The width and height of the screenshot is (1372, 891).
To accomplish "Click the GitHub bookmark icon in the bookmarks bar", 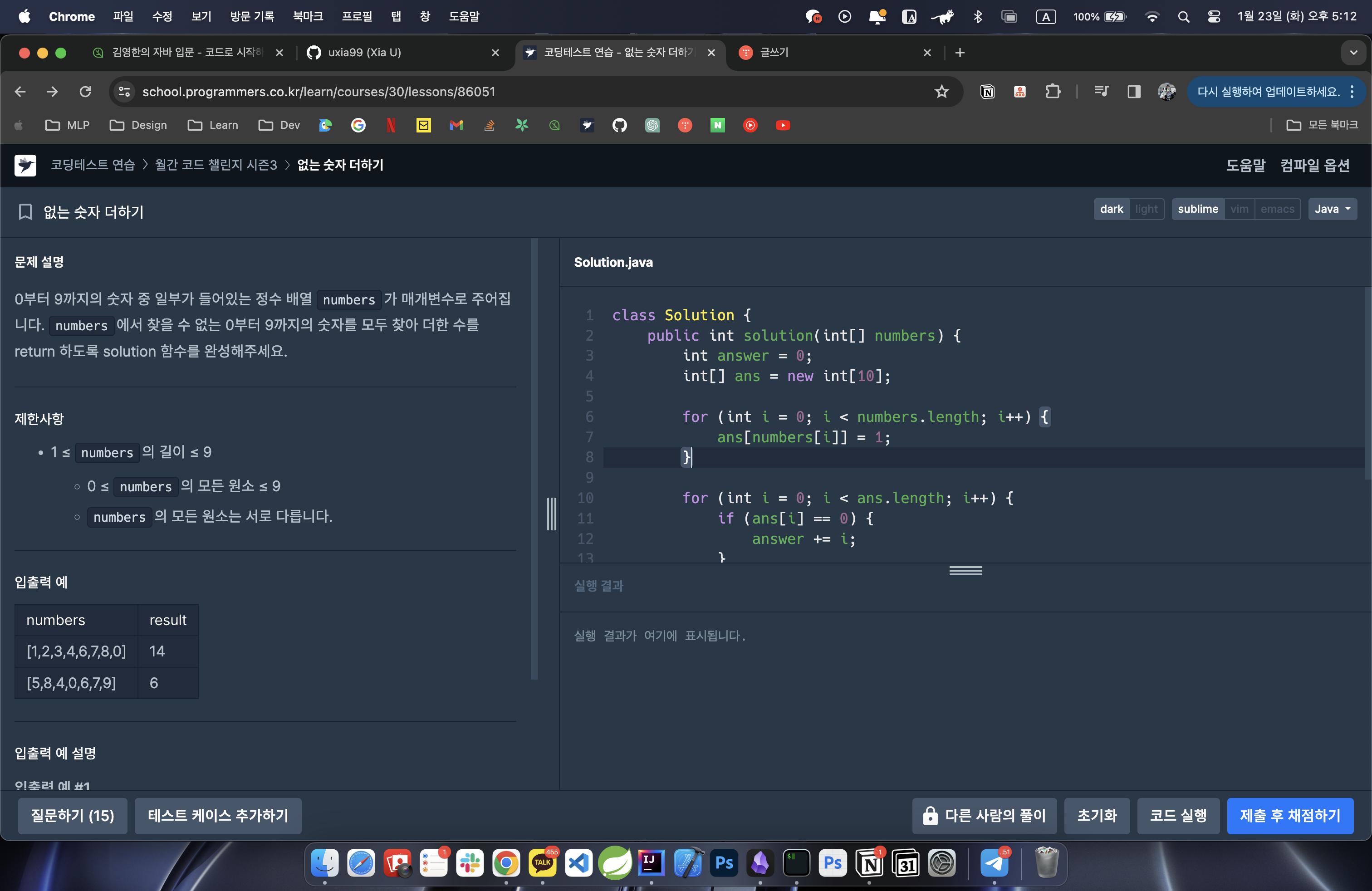I will tap(619, 125).
